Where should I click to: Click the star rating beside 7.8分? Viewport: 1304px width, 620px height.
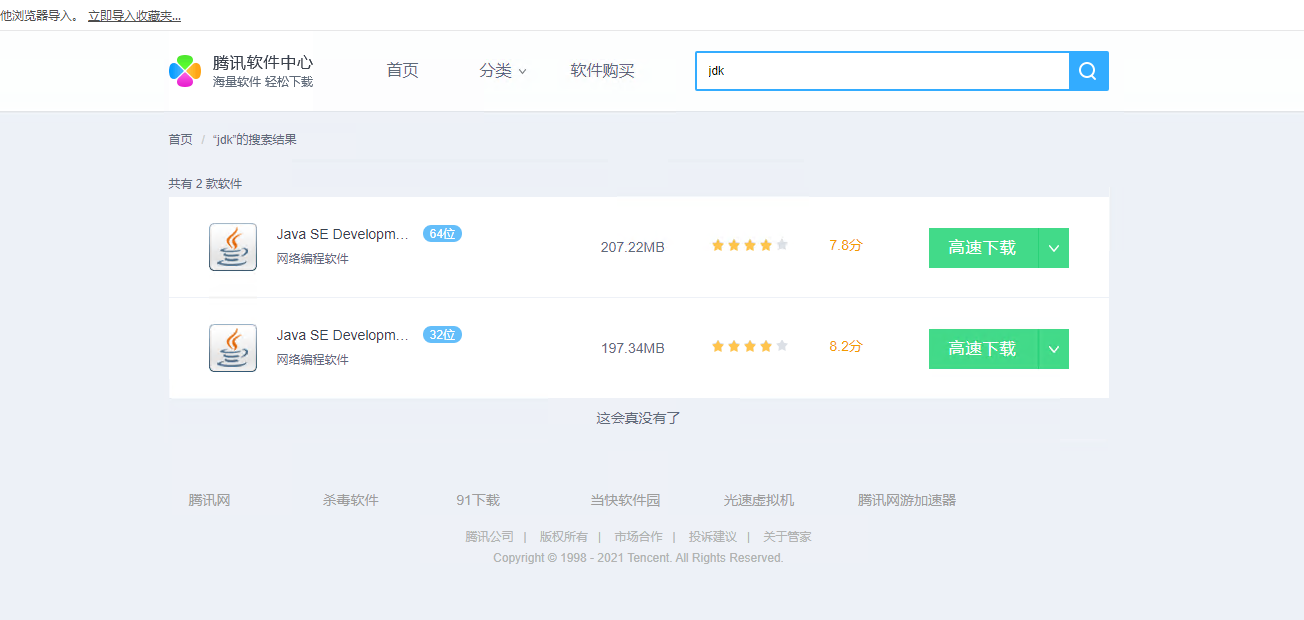click(750, 245)
